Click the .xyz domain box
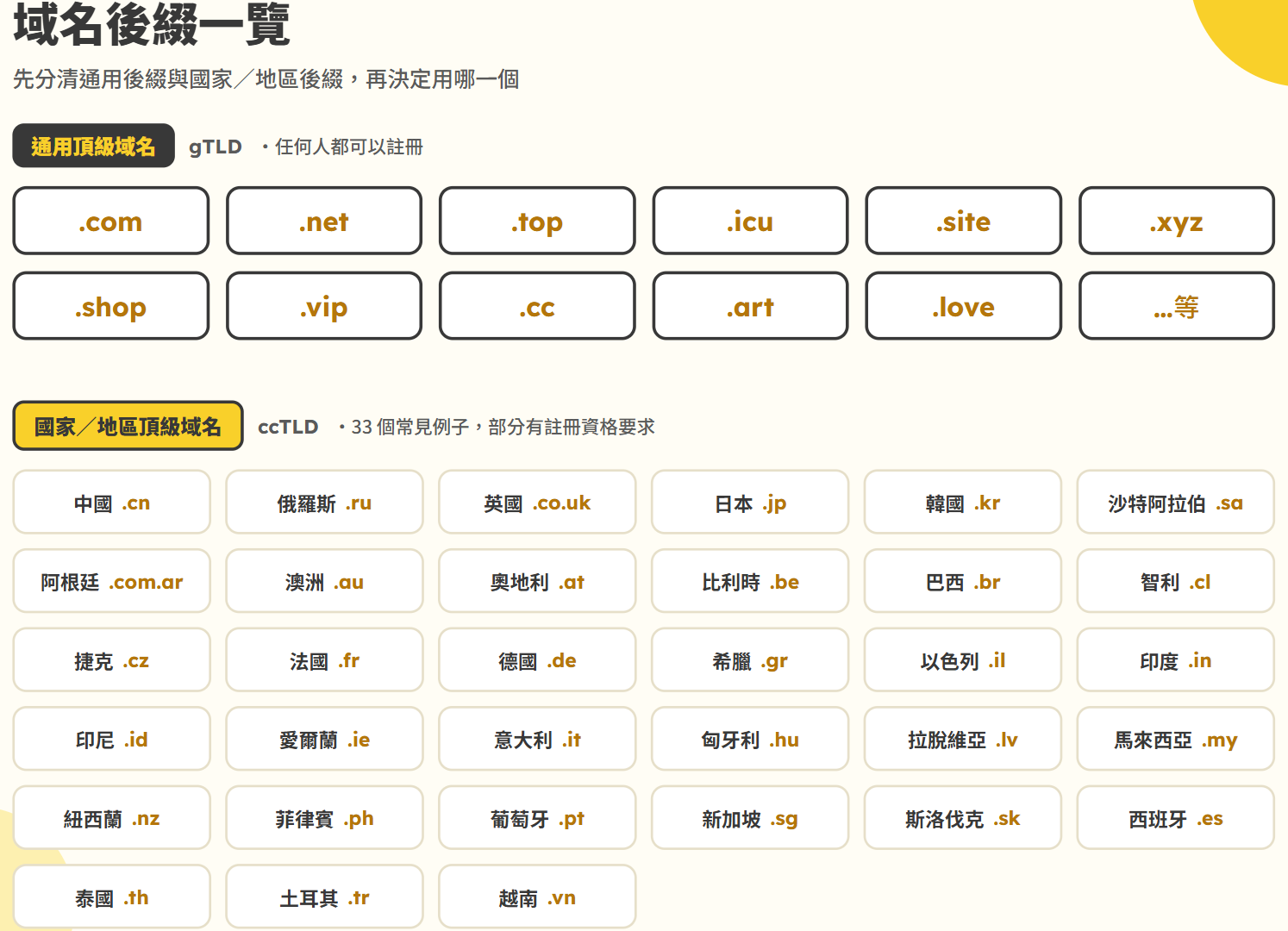This screenshot has width=1288, height=931. [x=1177, y=221]
